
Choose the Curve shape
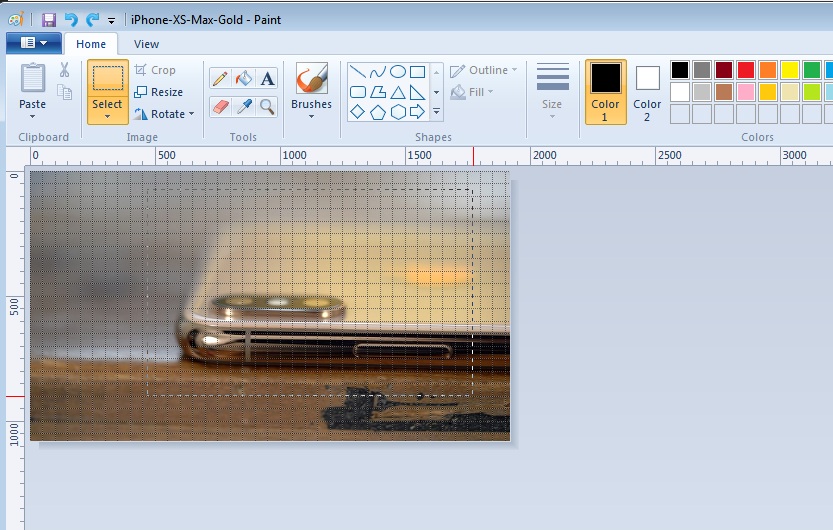click(x=378, y=72)
